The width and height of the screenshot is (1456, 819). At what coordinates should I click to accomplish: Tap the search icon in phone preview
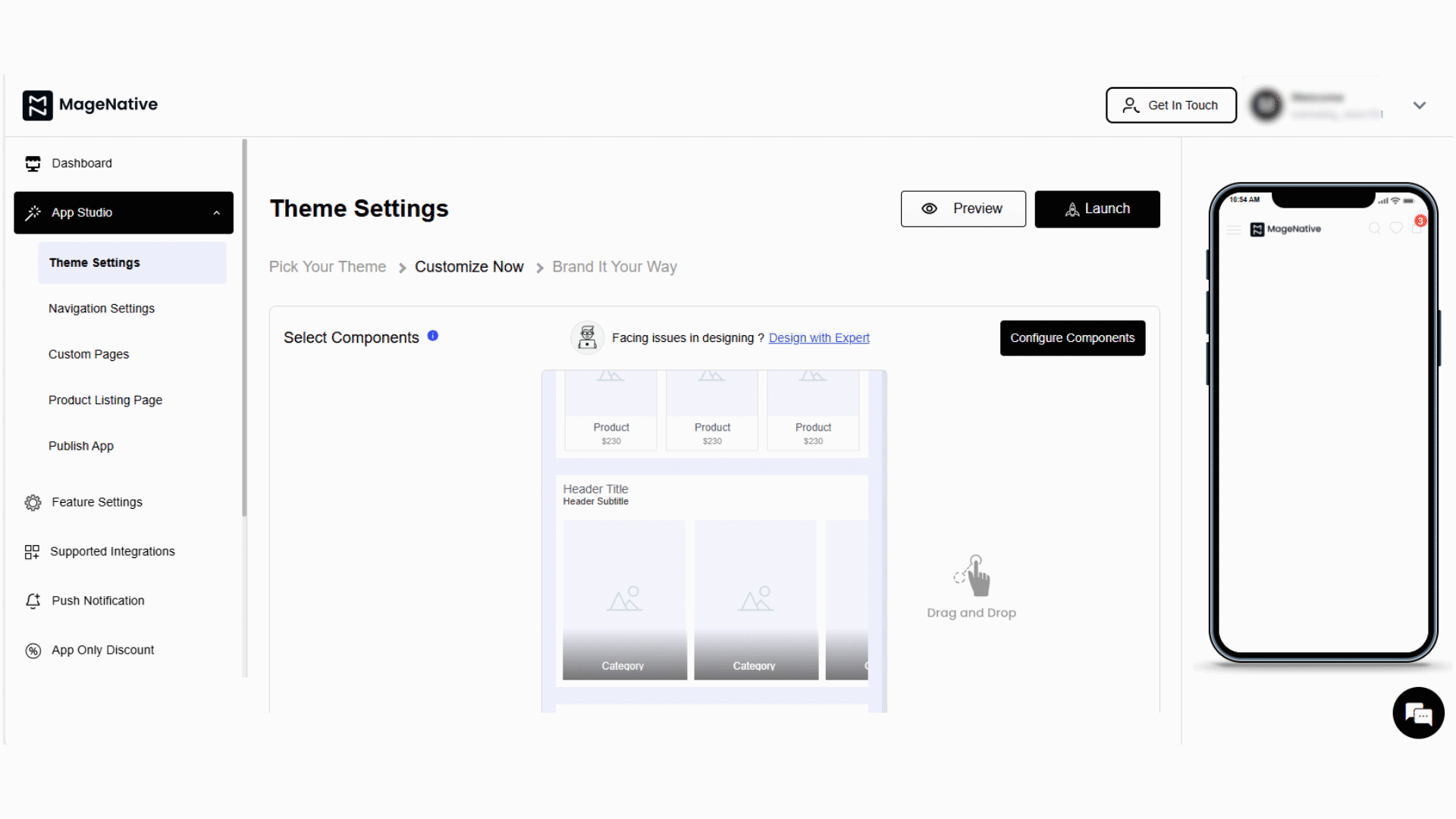click(x=1375, y=228)
